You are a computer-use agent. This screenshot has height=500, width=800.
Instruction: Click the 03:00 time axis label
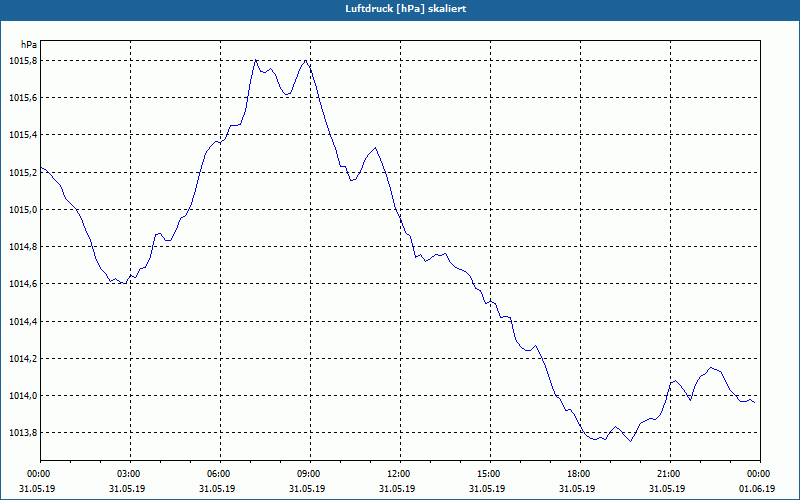tap(131, 474)
